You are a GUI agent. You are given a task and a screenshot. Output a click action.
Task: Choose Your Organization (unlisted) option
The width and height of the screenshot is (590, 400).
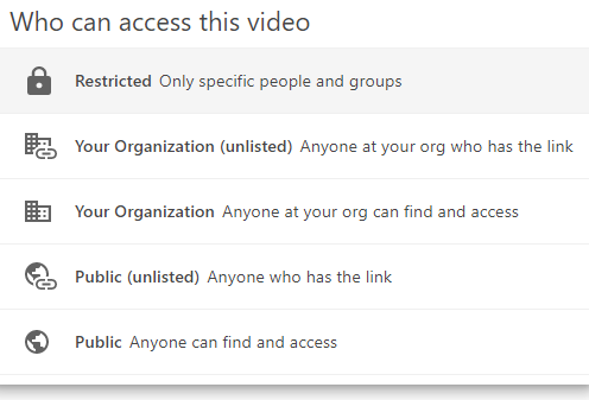click(295, 146)
